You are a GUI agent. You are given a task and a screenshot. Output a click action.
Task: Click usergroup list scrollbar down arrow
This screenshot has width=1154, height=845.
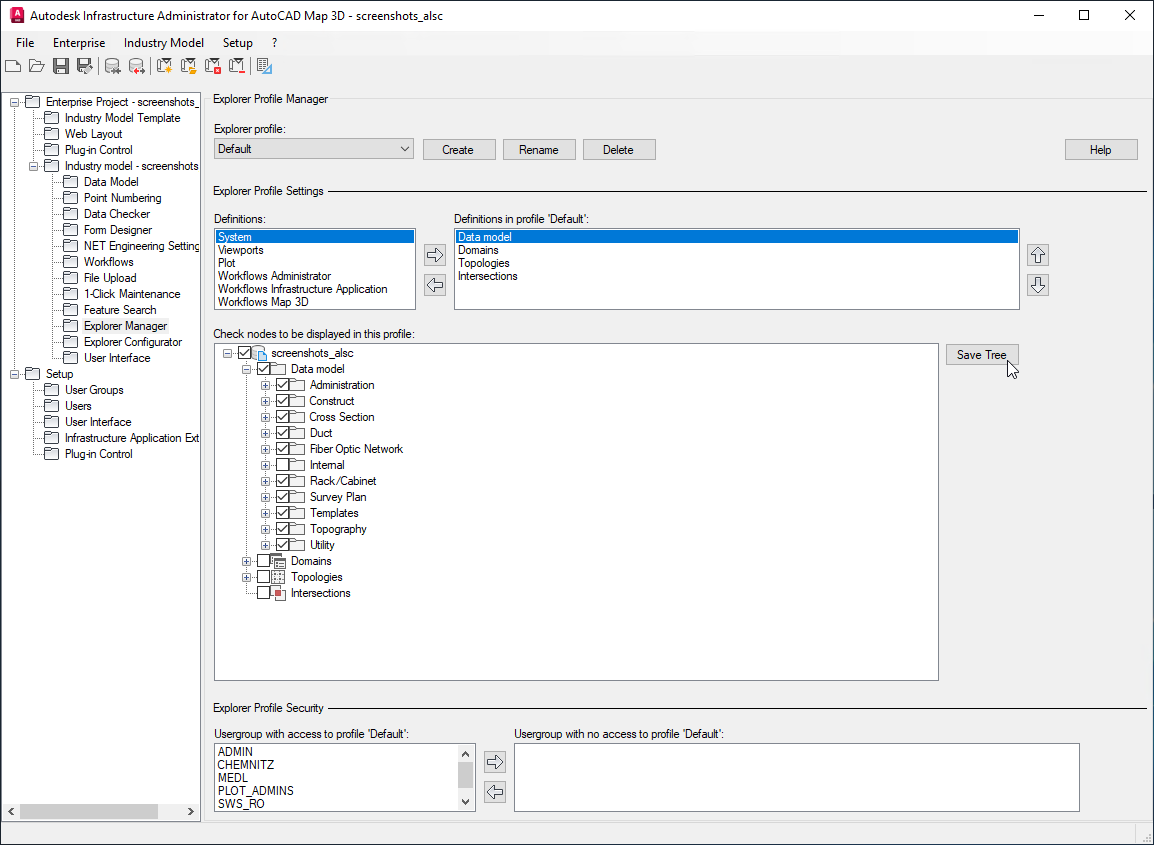465,802
